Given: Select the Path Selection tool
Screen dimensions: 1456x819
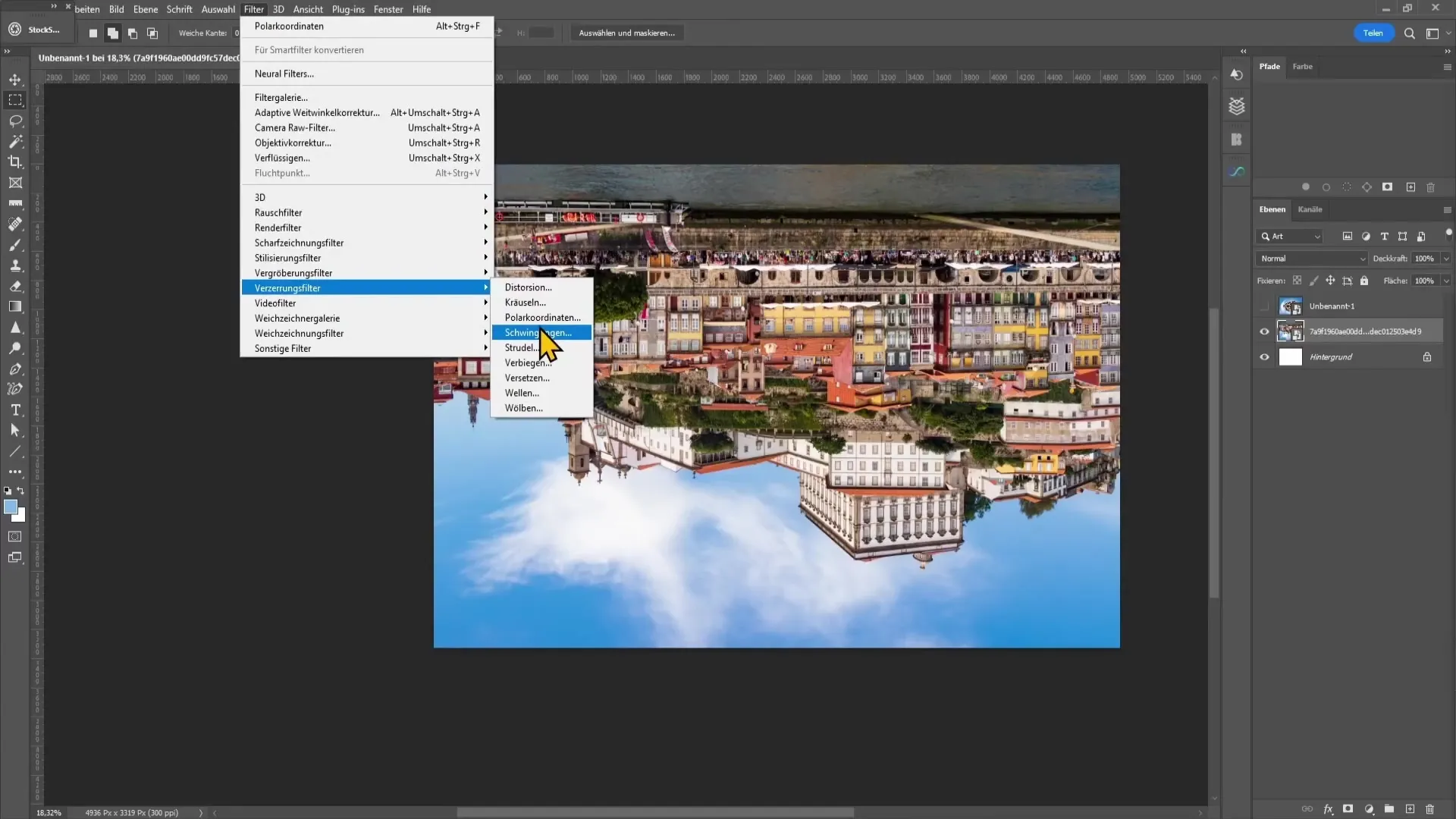Looking at the screenshot, I should (15, 431).
